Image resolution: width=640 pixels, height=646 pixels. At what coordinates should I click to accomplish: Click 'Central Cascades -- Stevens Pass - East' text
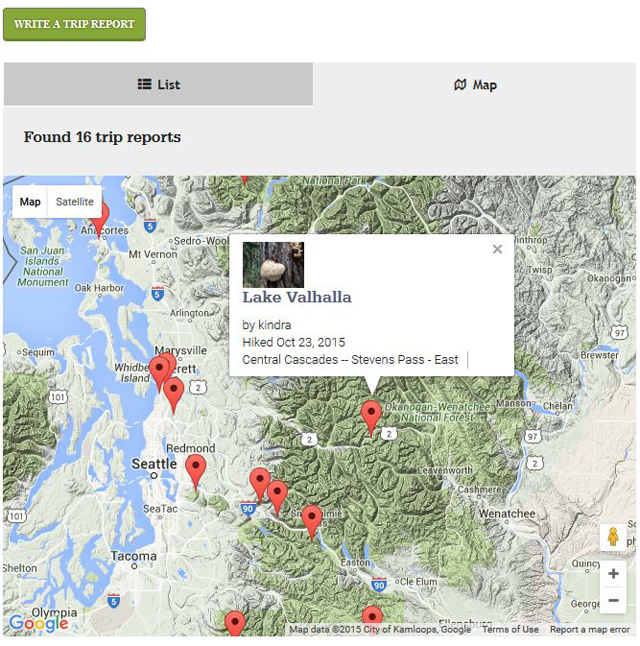(350, 360)
